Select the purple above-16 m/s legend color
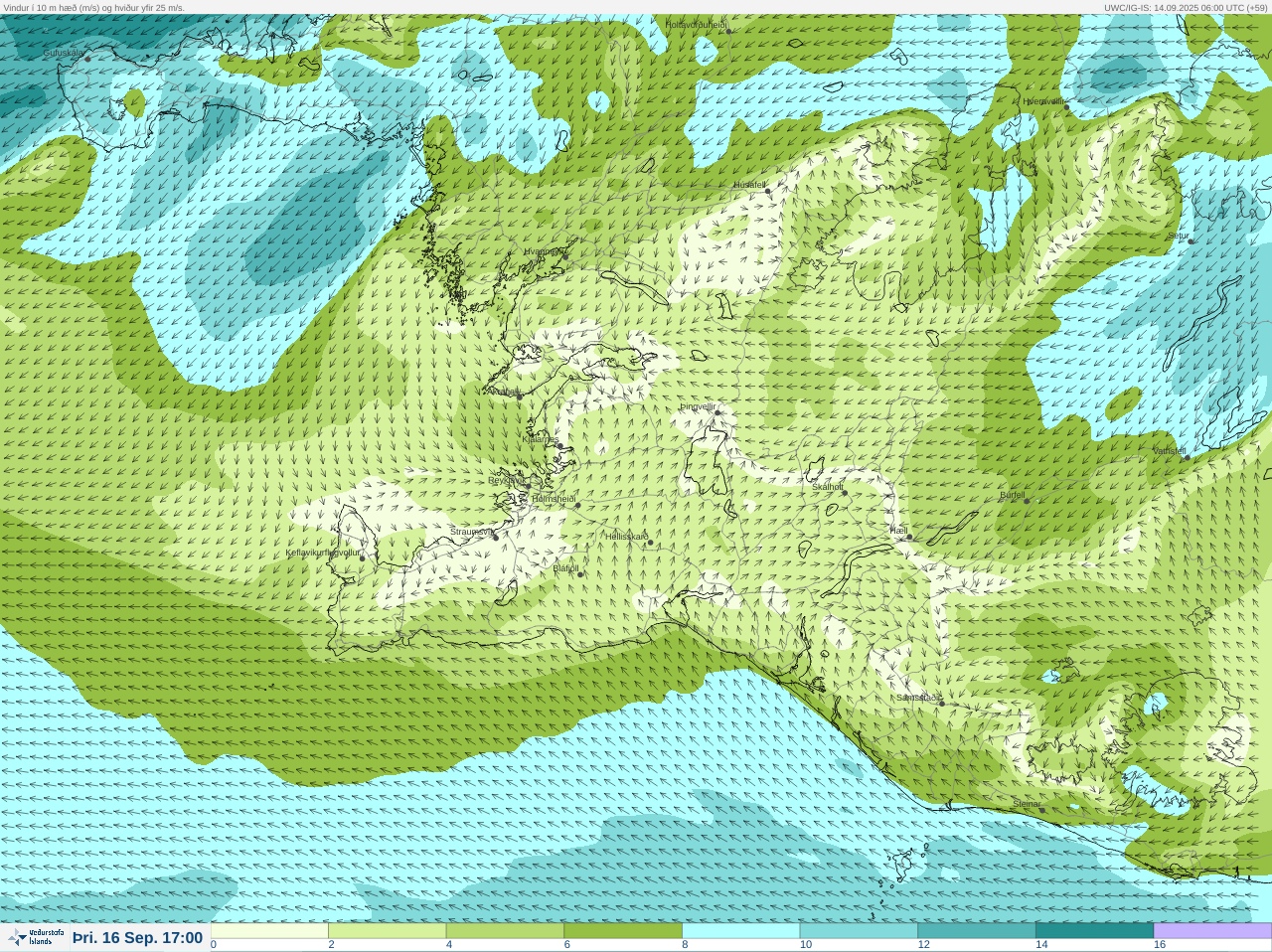1272x952 pixels. (1212, 931)
